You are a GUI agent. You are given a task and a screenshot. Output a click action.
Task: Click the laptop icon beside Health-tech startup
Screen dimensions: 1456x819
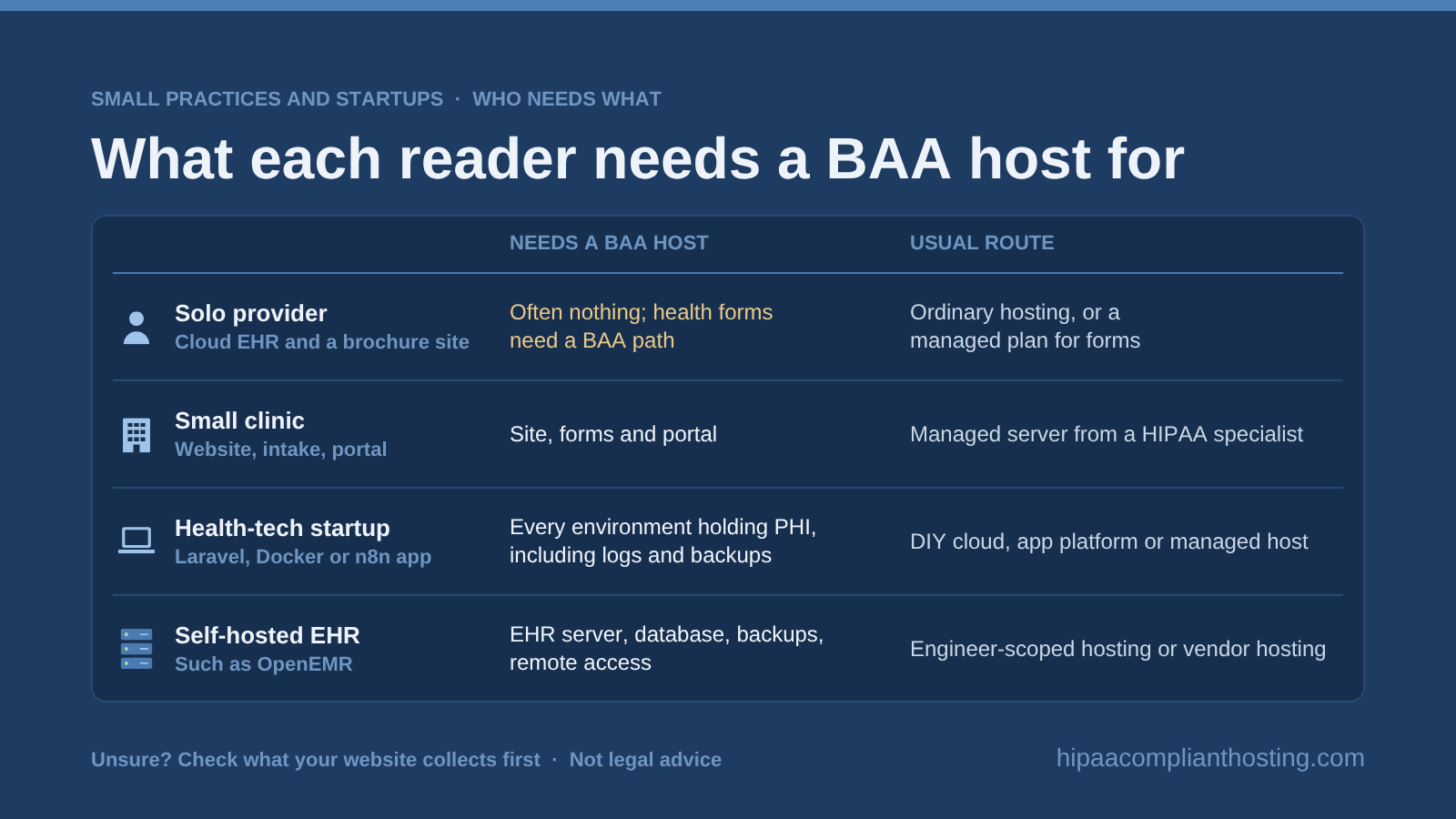click(136, 541)
